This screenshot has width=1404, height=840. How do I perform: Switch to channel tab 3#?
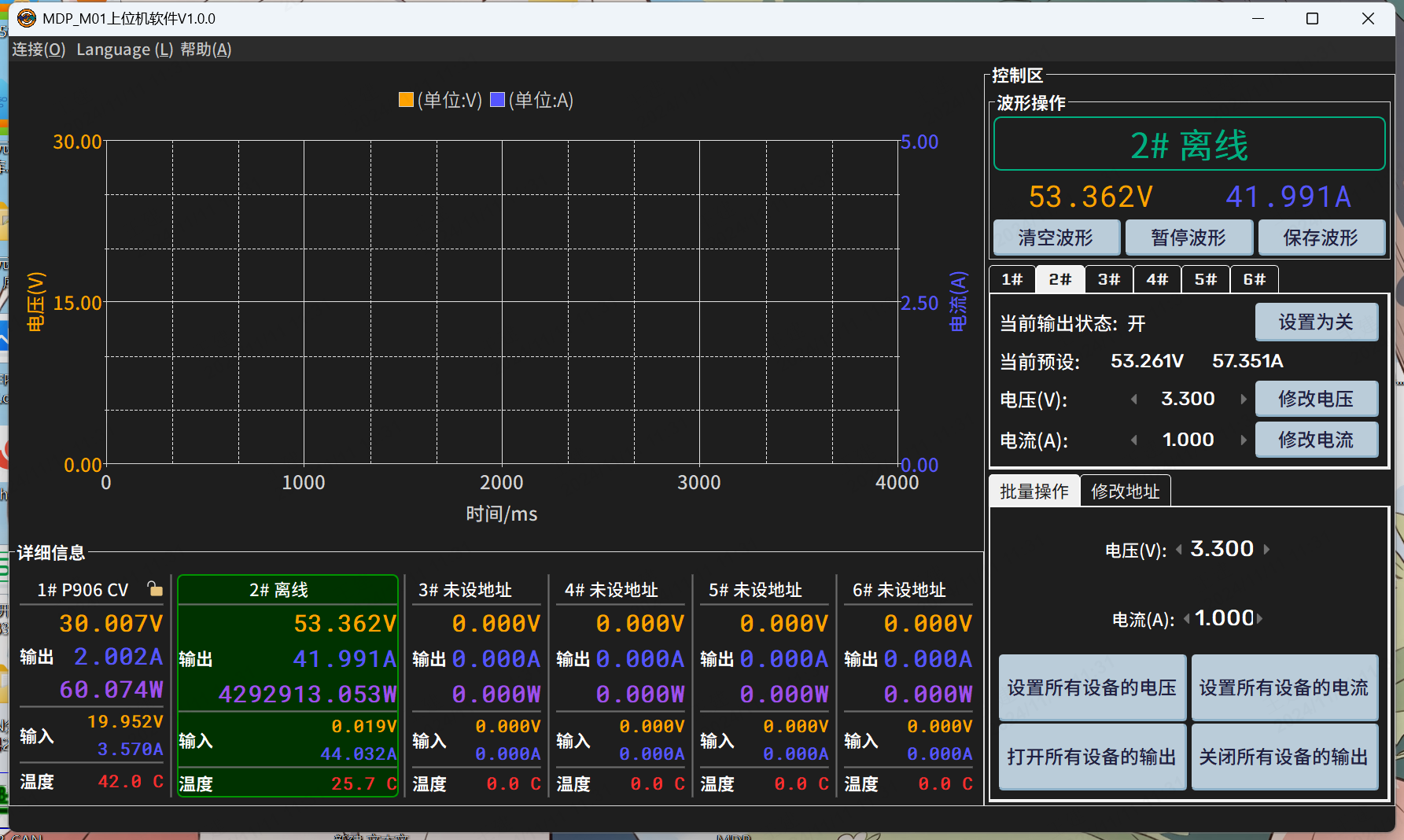coord(1109,279)
